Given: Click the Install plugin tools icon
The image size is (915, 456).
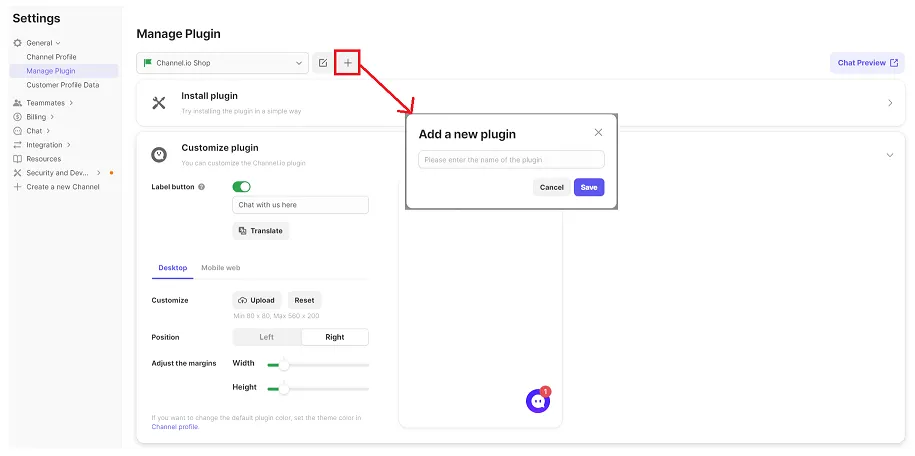Looking at the screenshot, I should click(159, 102).
